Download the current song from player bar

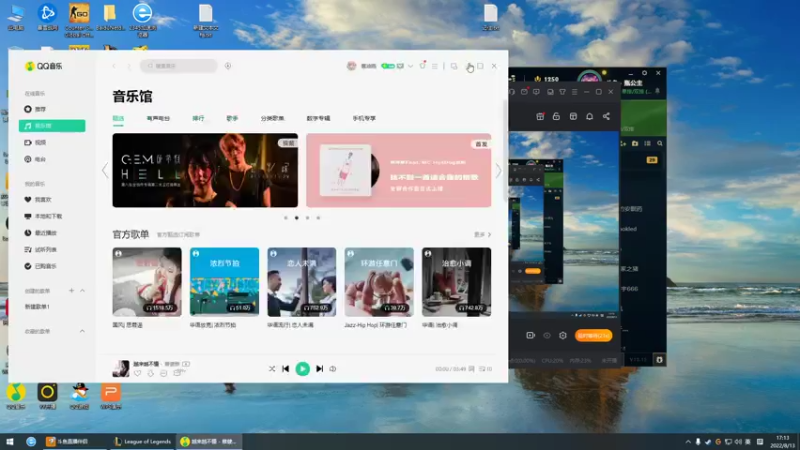(151, 373)
